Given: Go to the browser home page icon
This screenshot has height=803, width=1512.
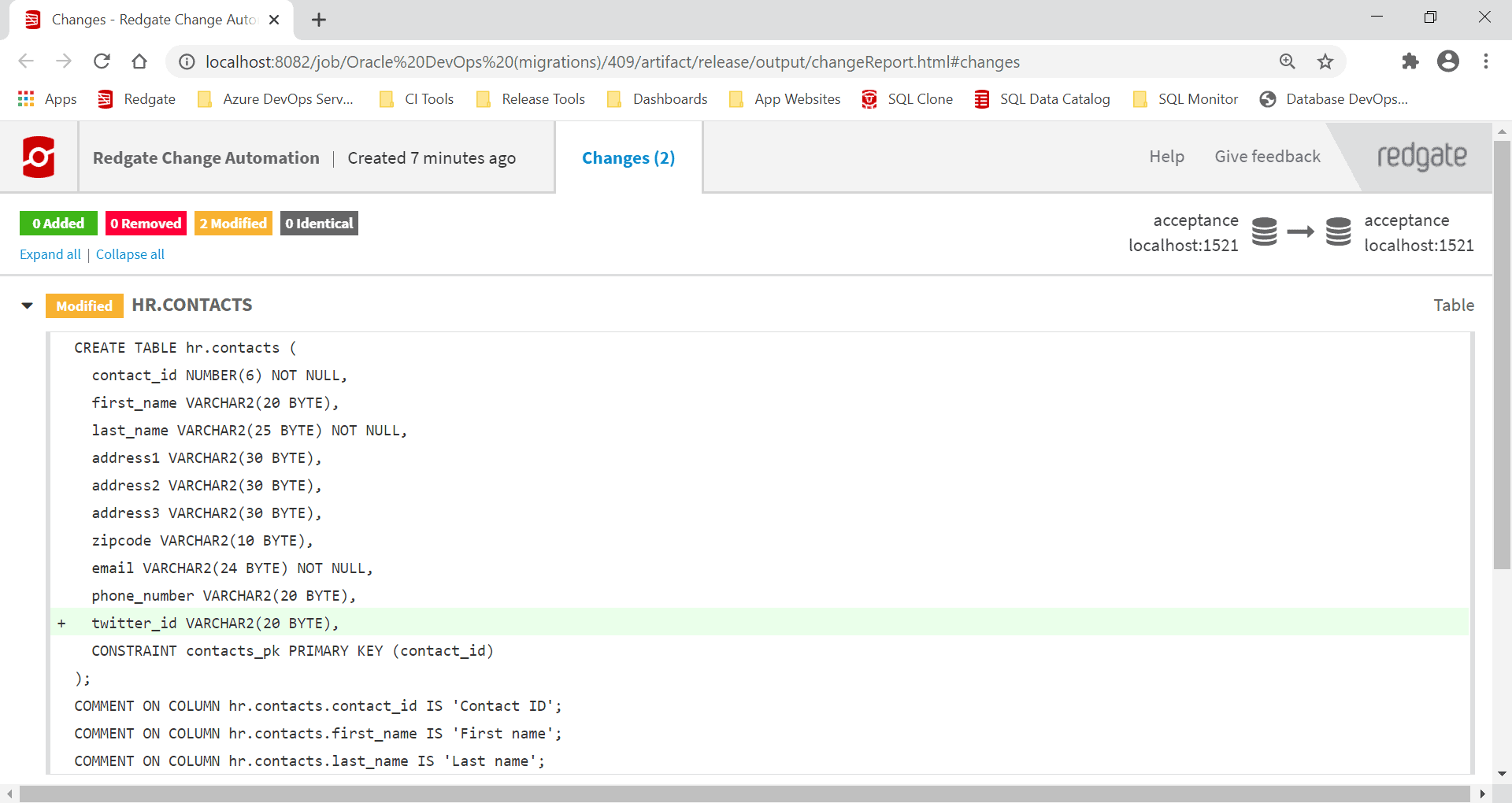Looking at the screenshot, I should click(x=139, y=61).
